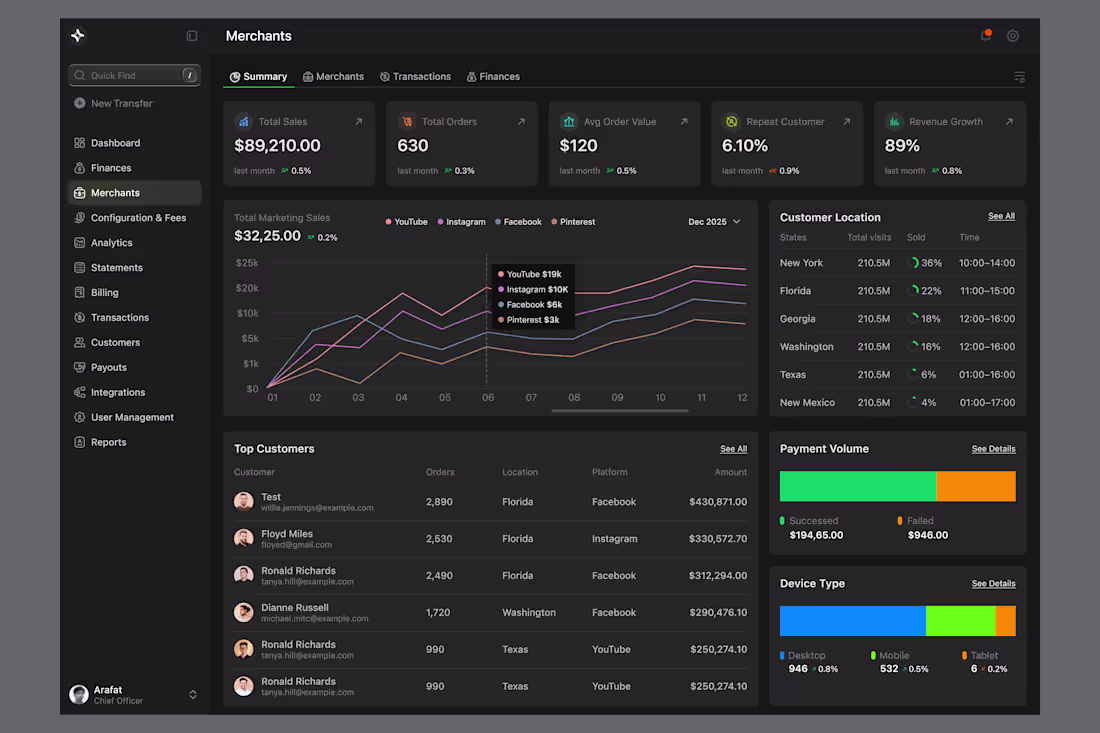Open See Details for Payment Volume
The height and width of the screenshot is (733, 1100).
click(993, 449)
